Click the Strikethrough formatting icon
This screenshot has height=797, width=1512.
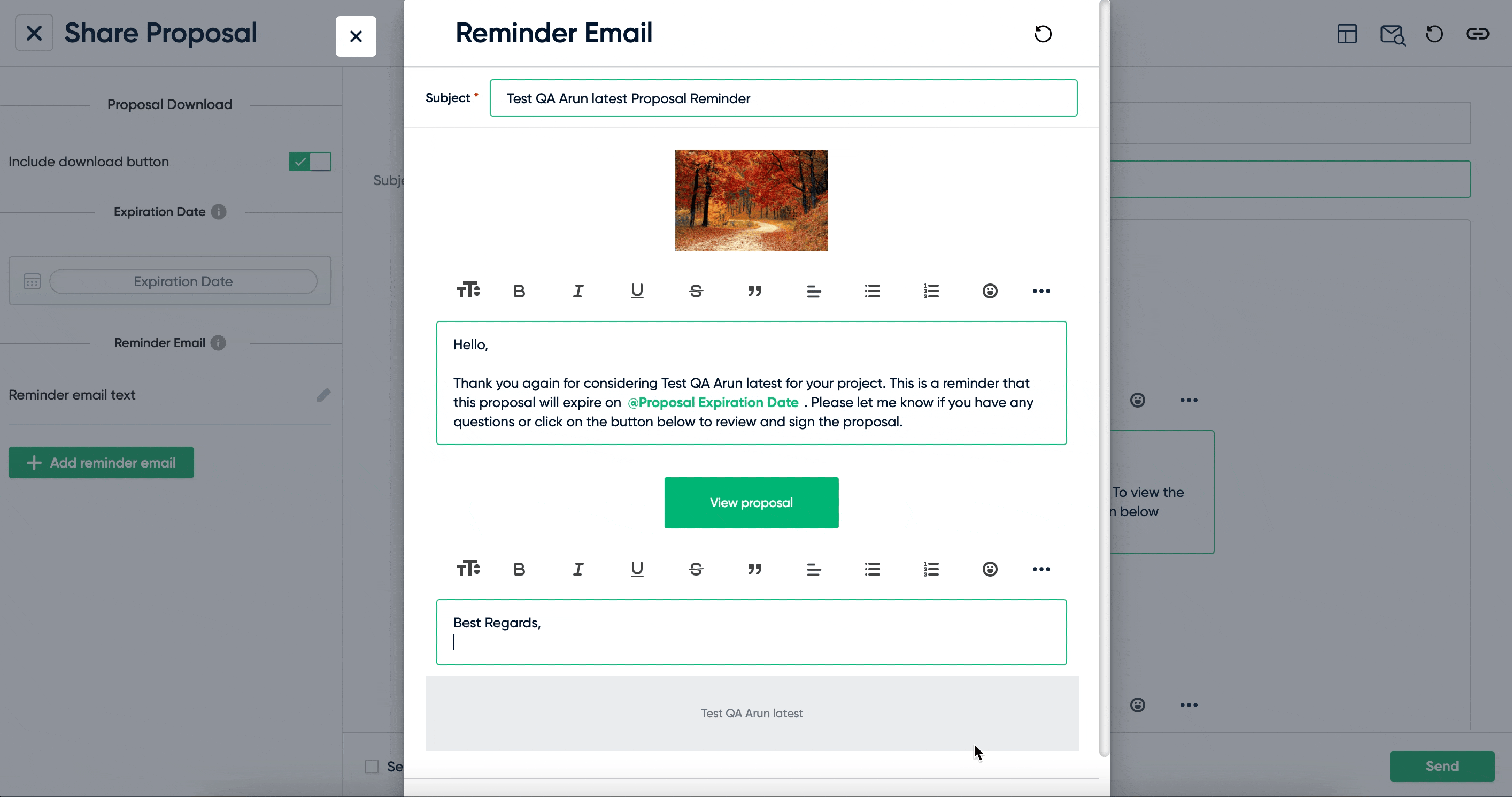(696, 290)
